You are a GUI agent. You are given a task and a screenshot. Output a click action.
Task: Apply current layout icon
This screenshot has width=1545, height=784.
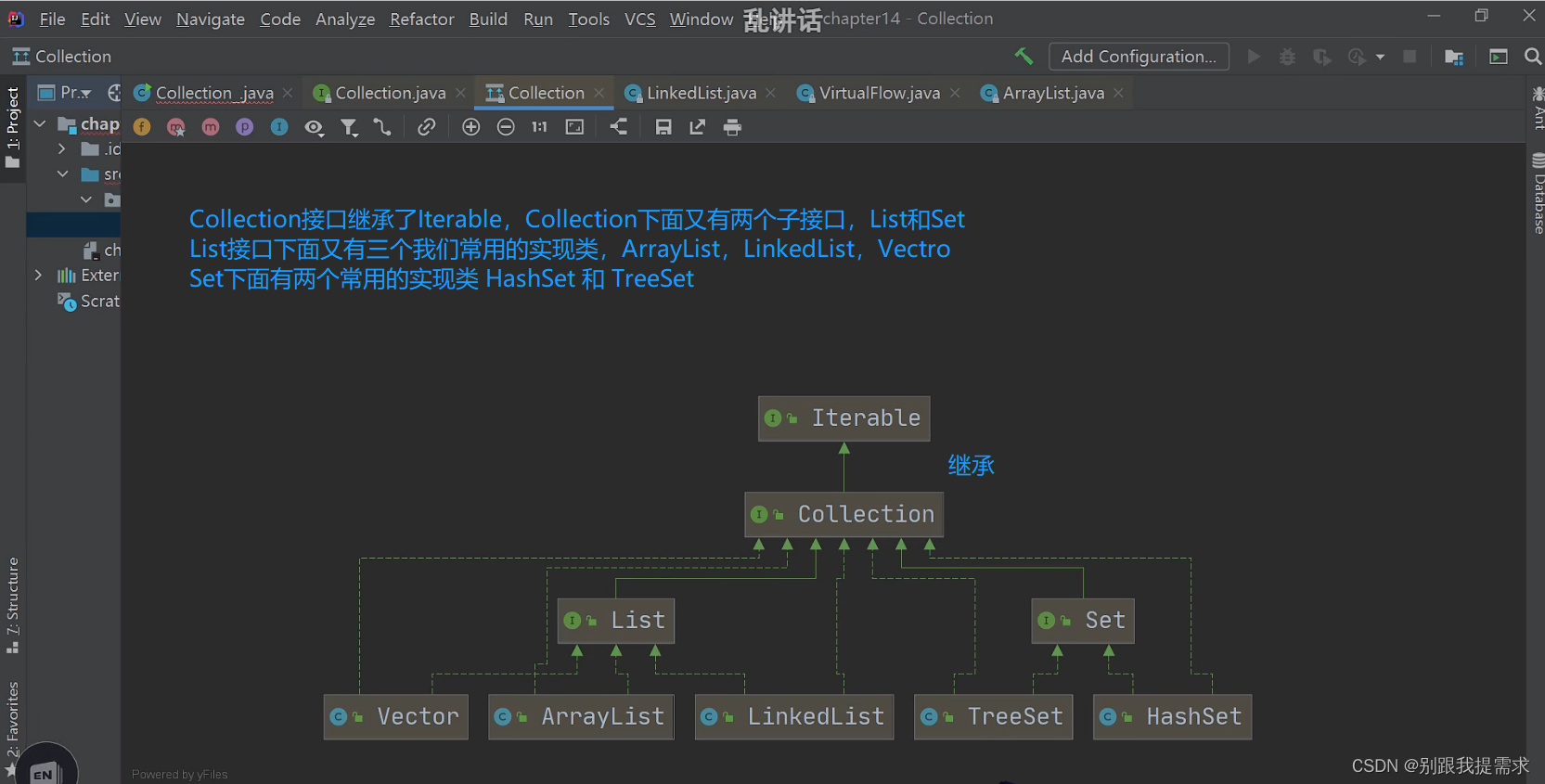coord(619,127)
